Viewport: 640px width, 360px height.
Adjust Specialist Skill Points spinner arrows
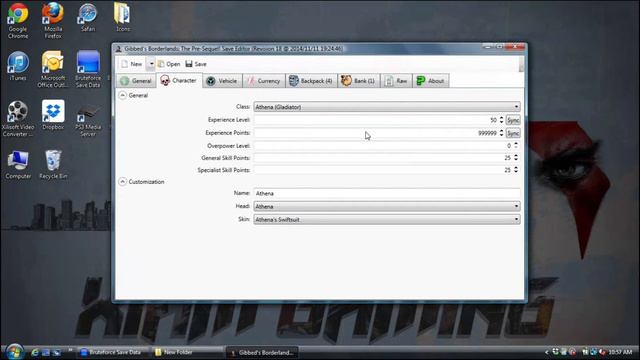516,169
